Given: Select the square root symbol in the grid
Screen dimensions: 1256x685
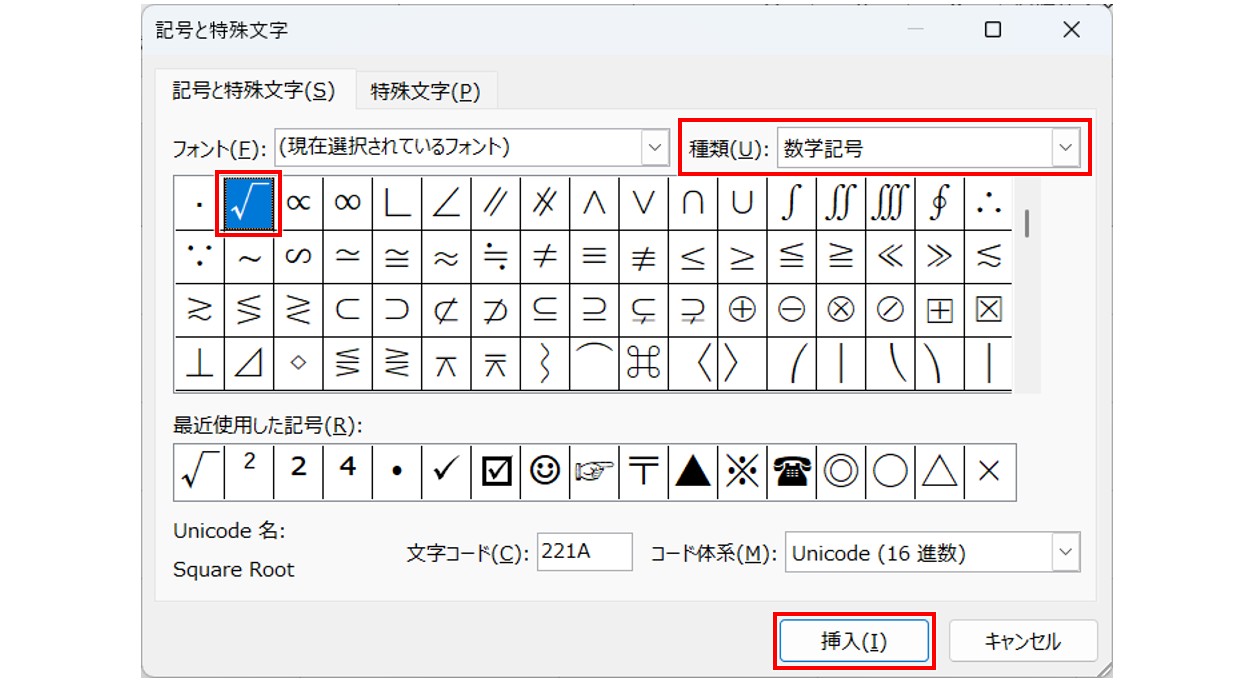Looking at the screenshot, I should 247,203.
